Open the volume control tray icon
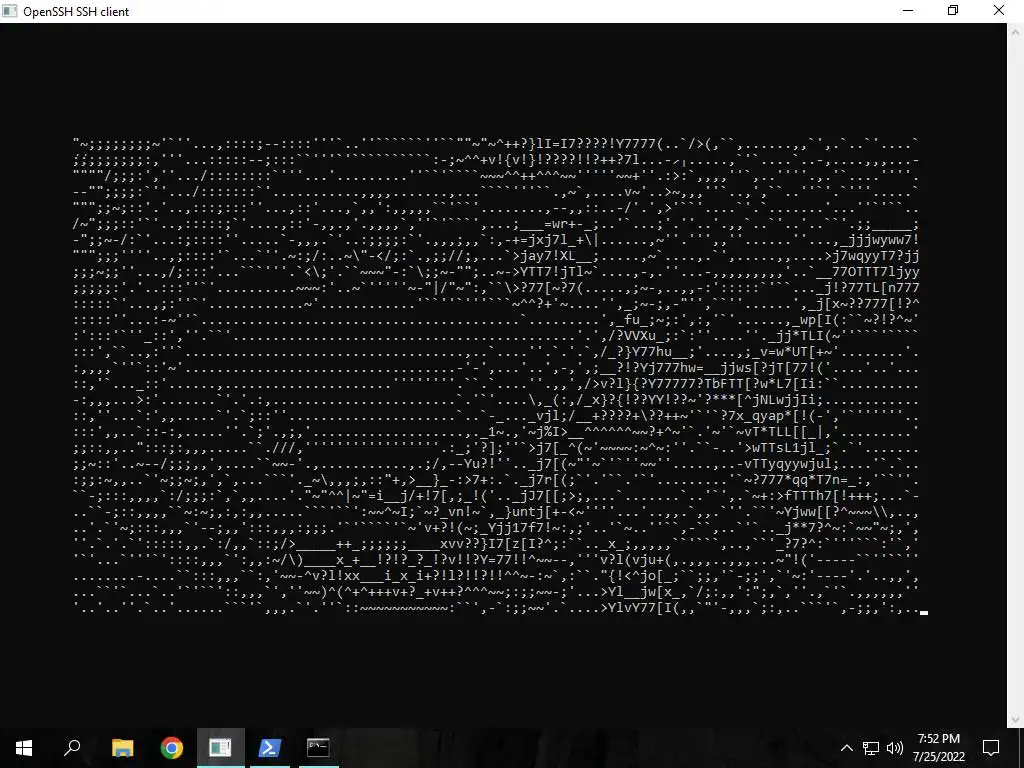 [895, 748]
